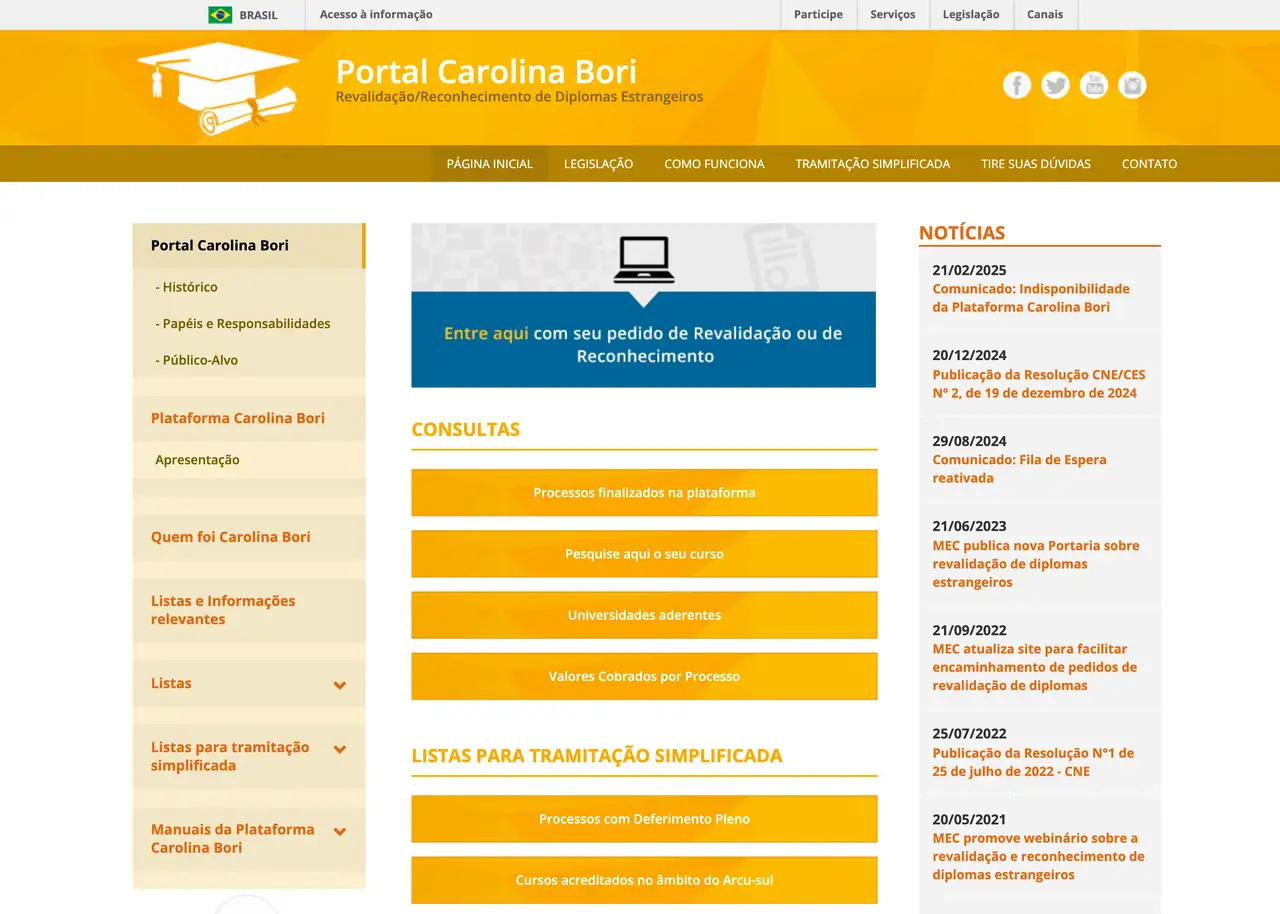Click the Portal Carolina Bori header title
This screenshot has height=914, width=1280.
(x=486, y=72)
